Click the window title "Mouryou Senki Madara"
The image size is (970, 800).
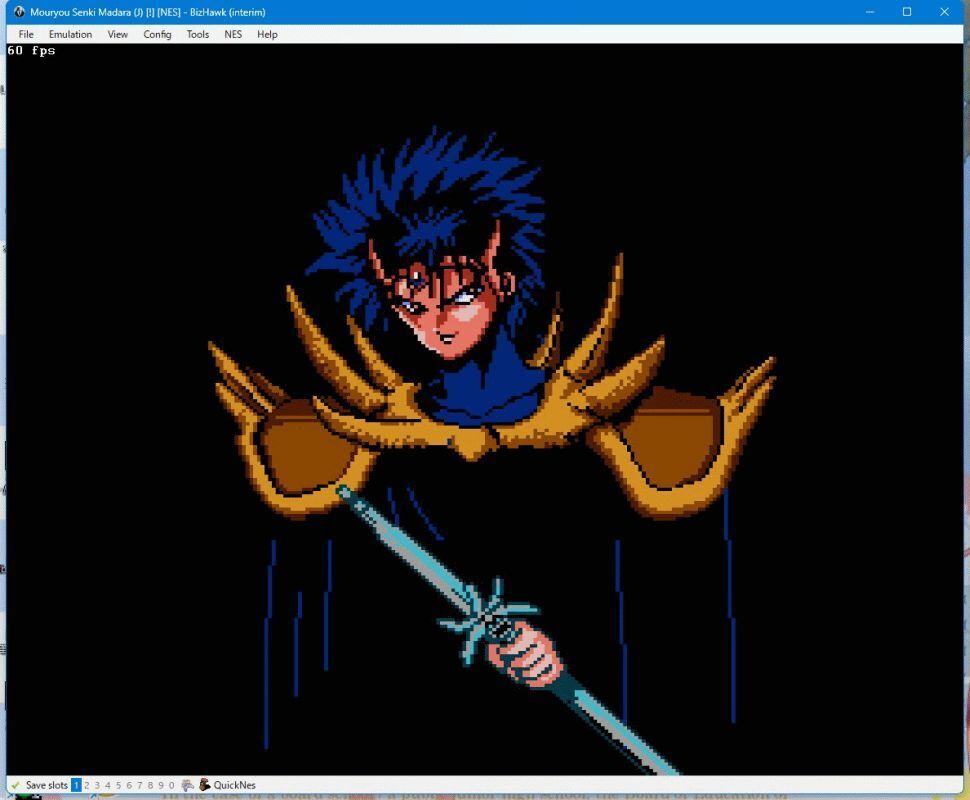pos(80,12)
